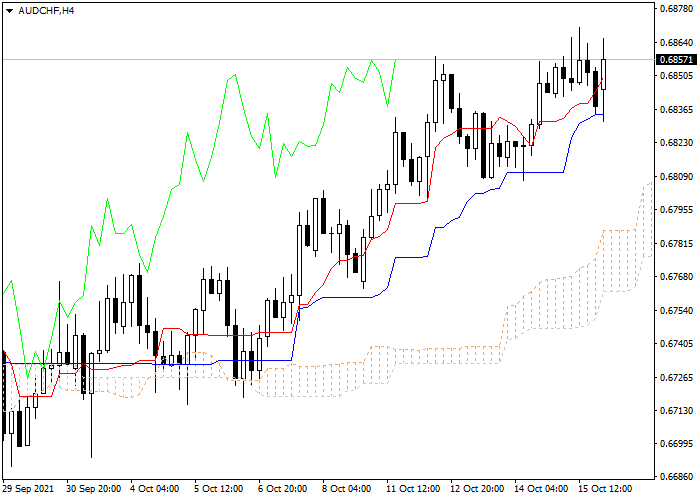
Task: Select the 29 Sep 2021 date label
Action: click(x=28, y=489)
